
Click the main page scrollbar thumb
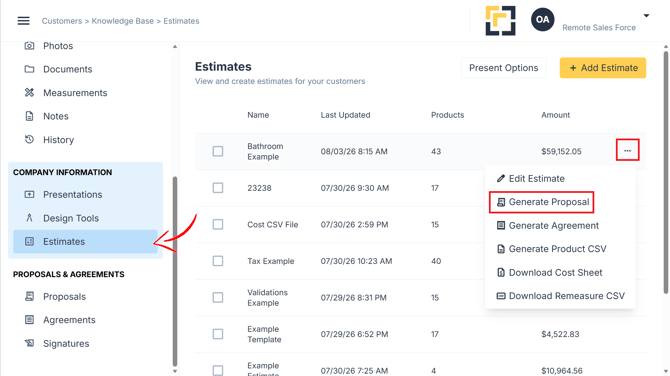666,172
